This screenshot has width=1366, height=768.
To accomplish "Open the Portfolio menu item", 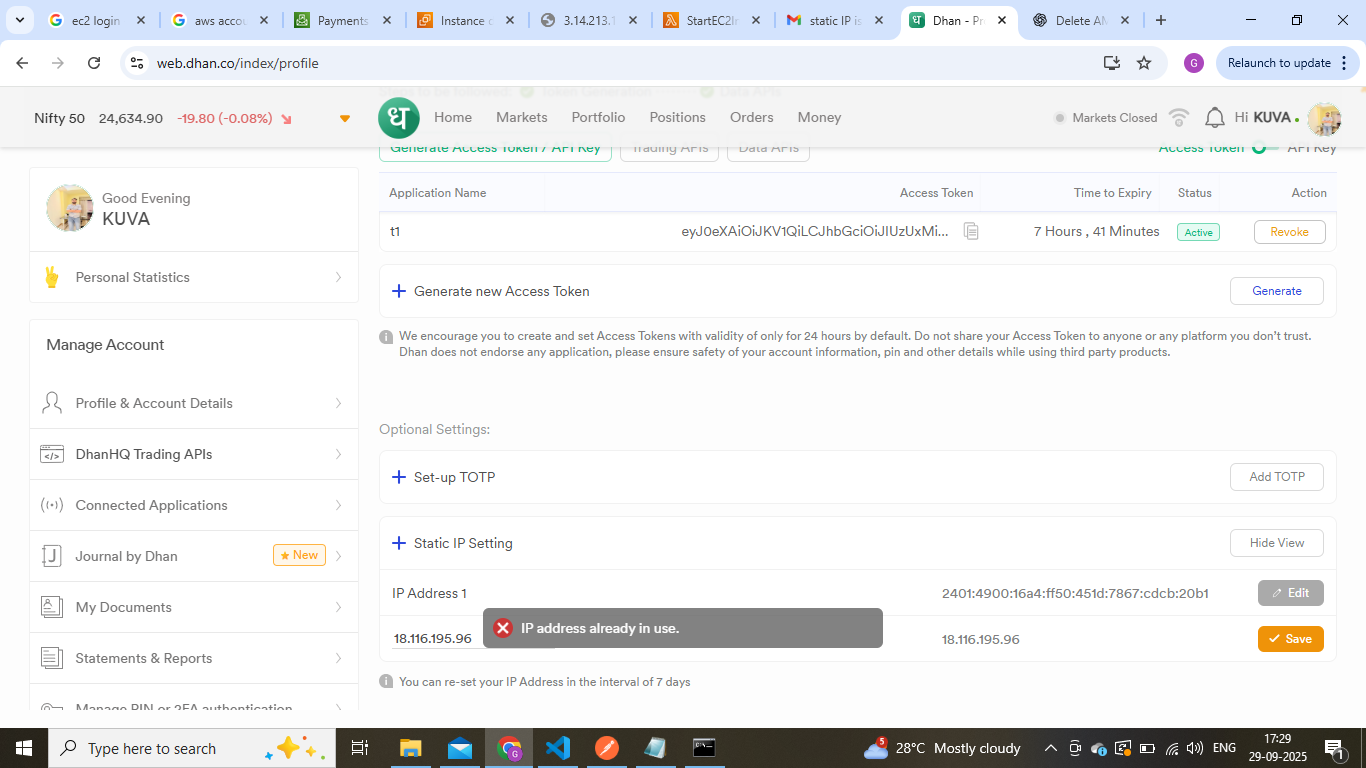I will pyautogui.click(x=598, y=117).
